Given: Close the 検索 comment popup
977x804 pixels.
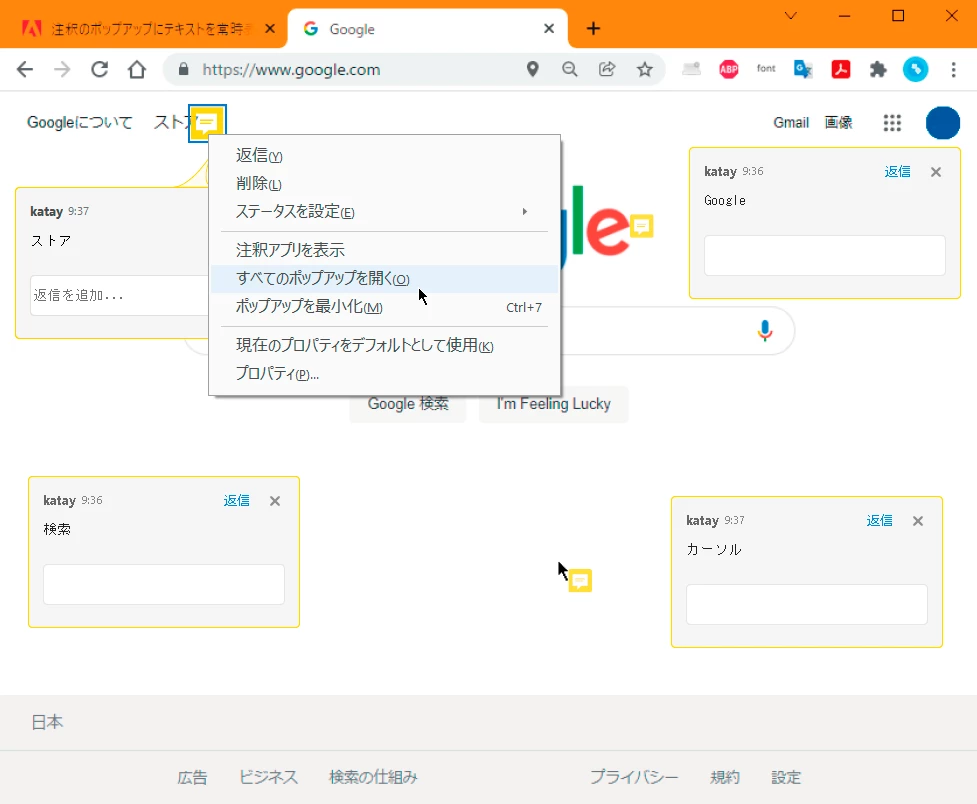Looking at the screenshot, I should (275, 501).
